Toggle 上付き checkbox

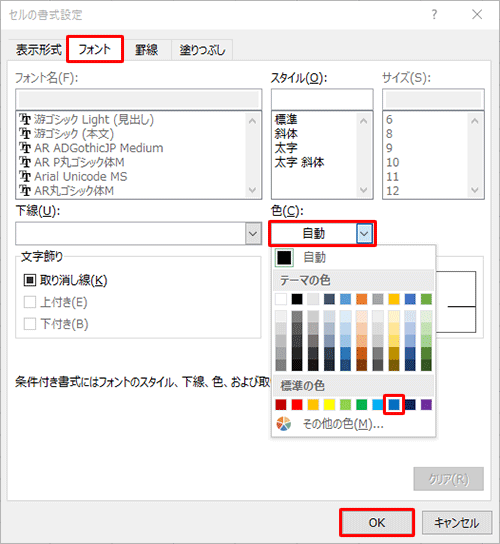coord(29,302)
